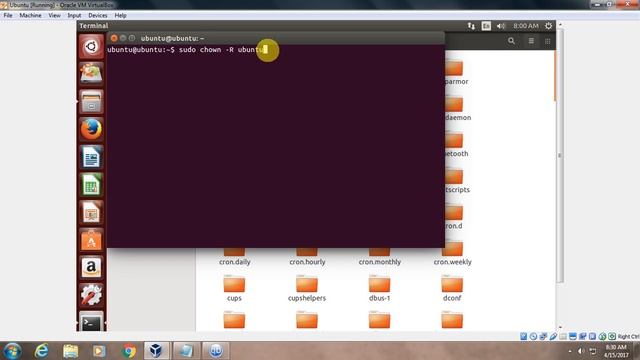The image size is (640, 360).
Task: Open Windows Explorer from the taskbar
Action: (x=70, y=351)
